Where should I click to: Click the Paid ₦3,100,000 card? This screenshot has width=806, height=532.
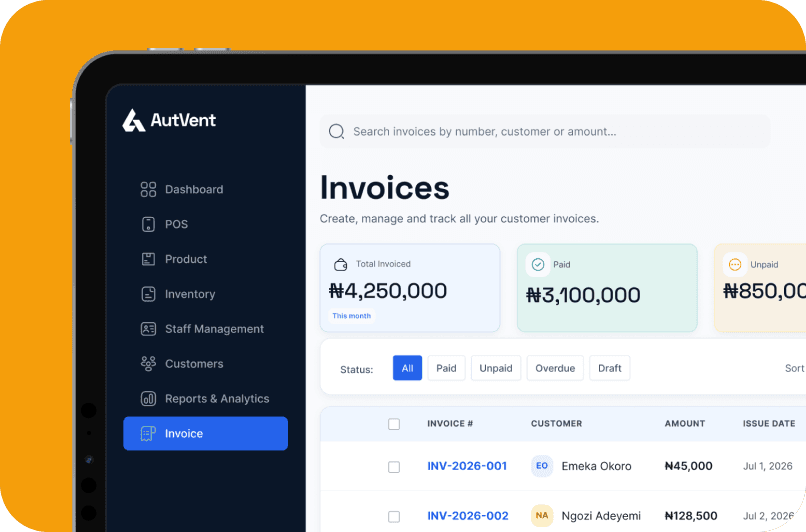607,288
